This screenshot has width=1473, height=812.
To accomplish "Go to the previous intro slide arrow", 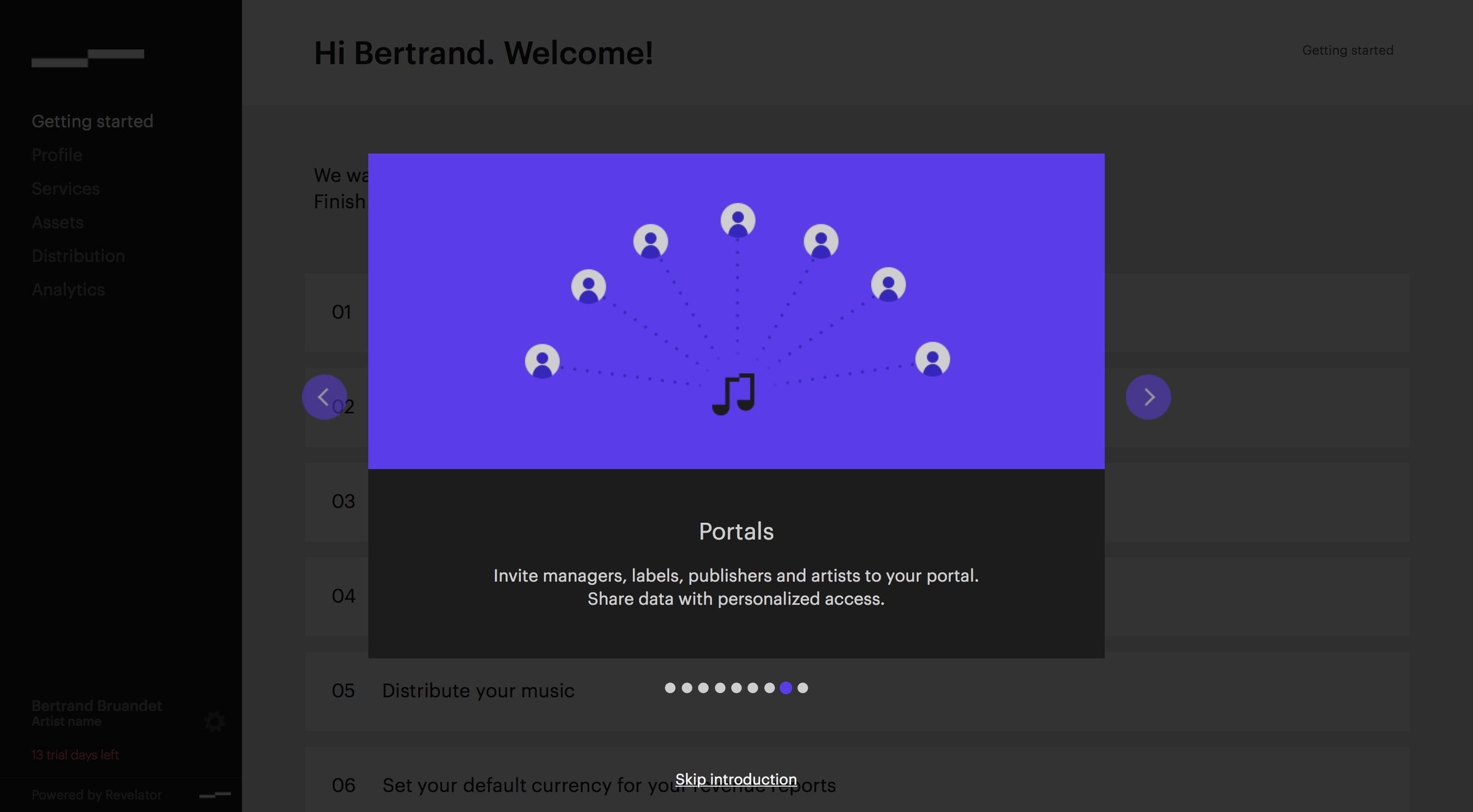I will tap(324, 397).
